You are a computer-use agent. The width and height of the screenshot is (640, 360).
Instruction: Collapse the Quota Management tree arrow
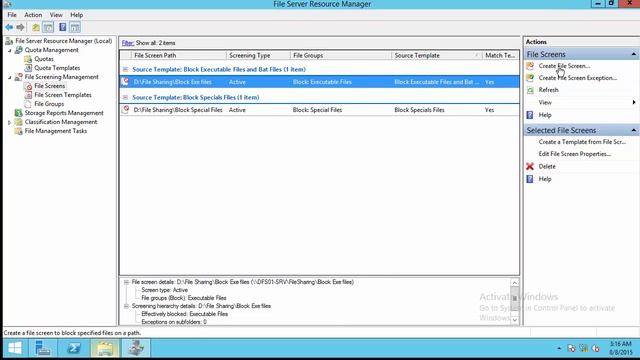pyautogui.click(x=10, y=50)
